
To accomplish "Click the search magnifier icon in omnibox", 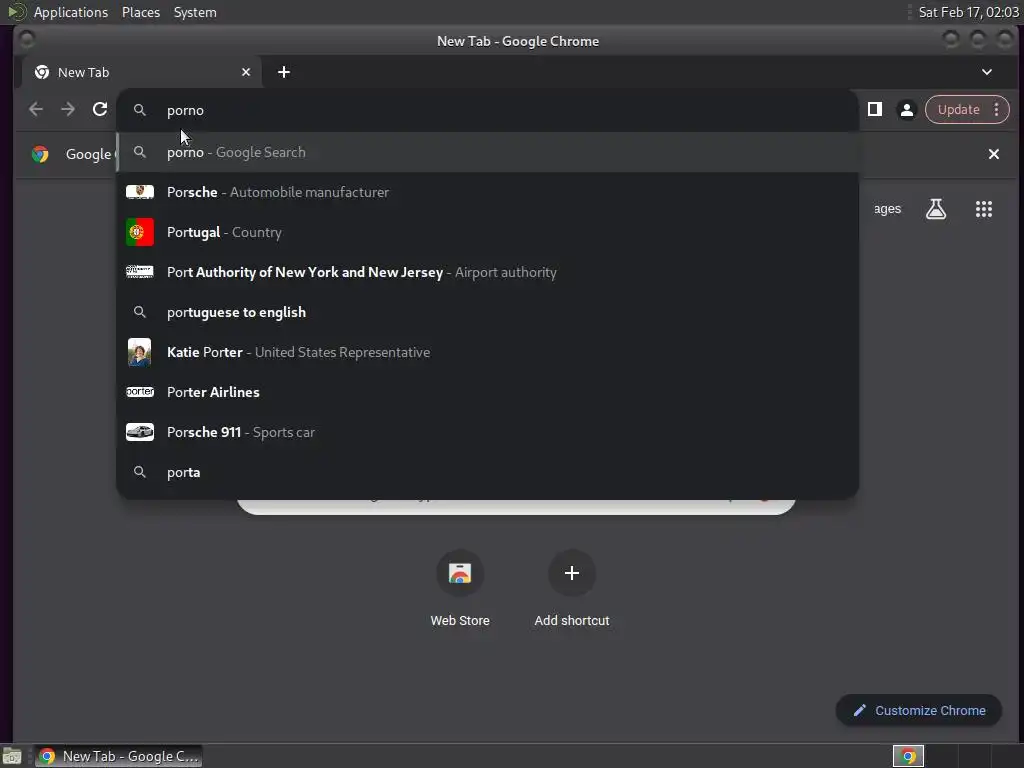I will click(x=140, y=110).
